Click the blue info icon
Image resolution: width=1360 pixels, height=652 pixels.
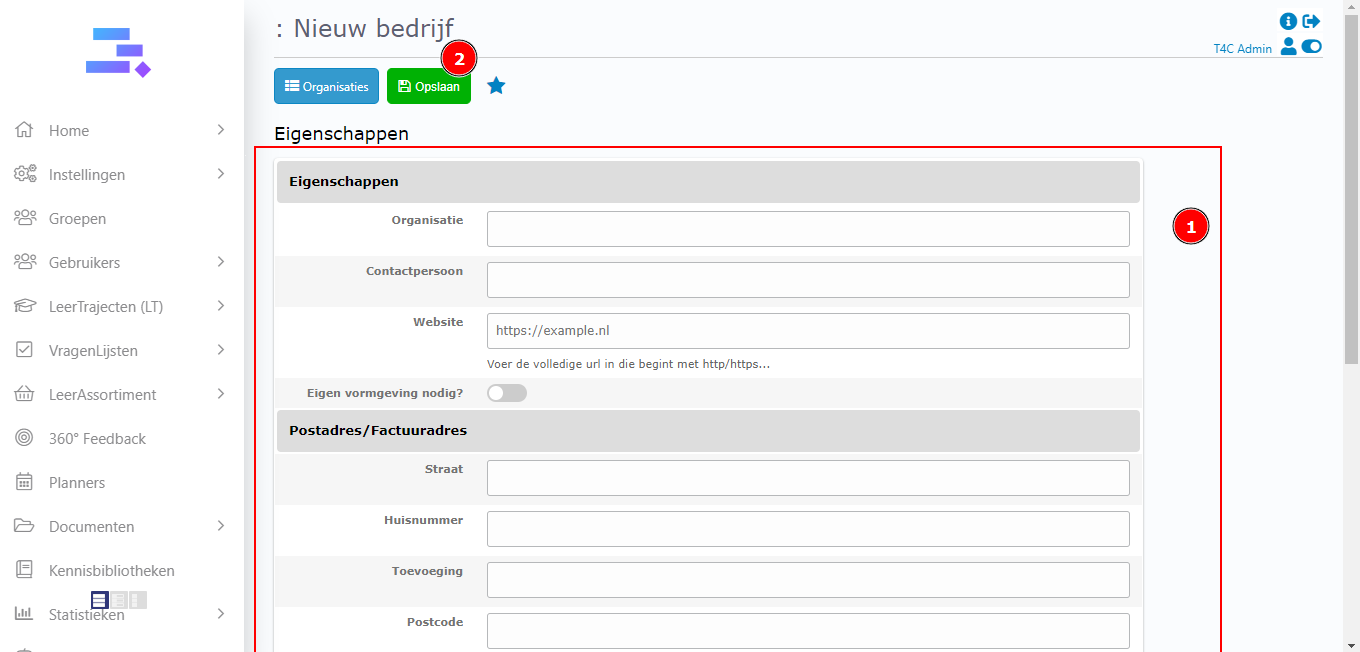coord(1288,21)
